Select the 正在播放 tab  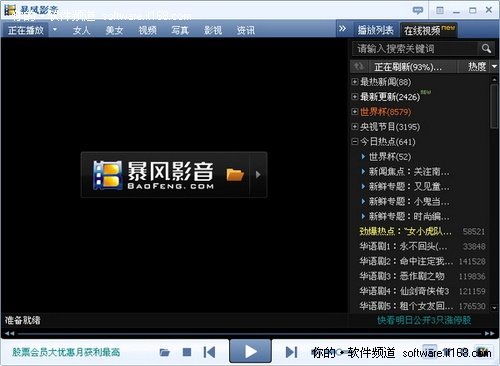click(x=26, y=30)
